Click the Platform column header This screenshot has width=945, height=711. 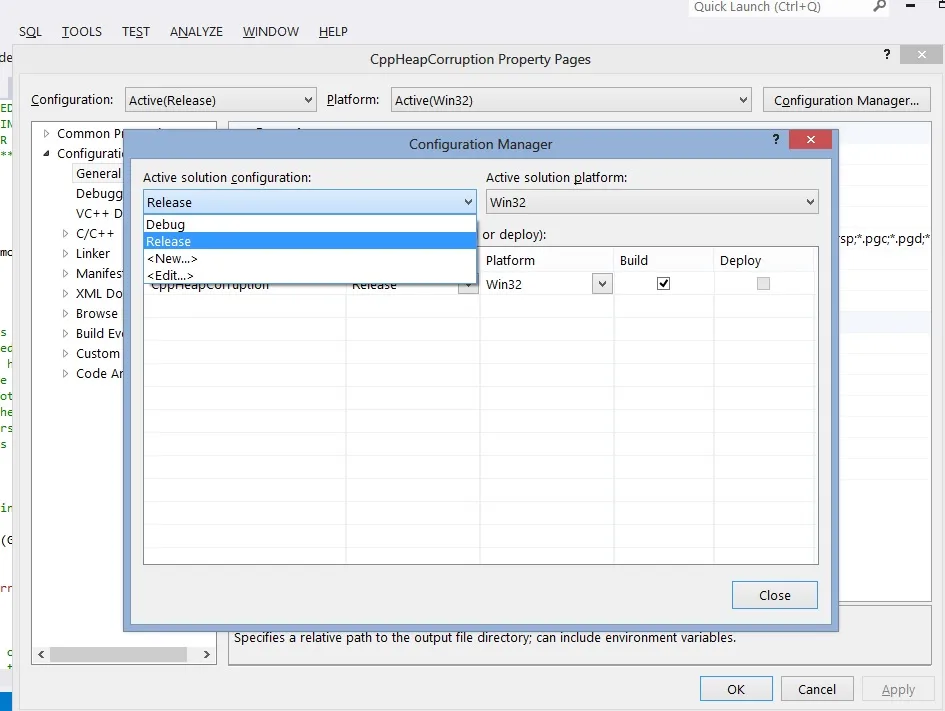click(547, 260)
